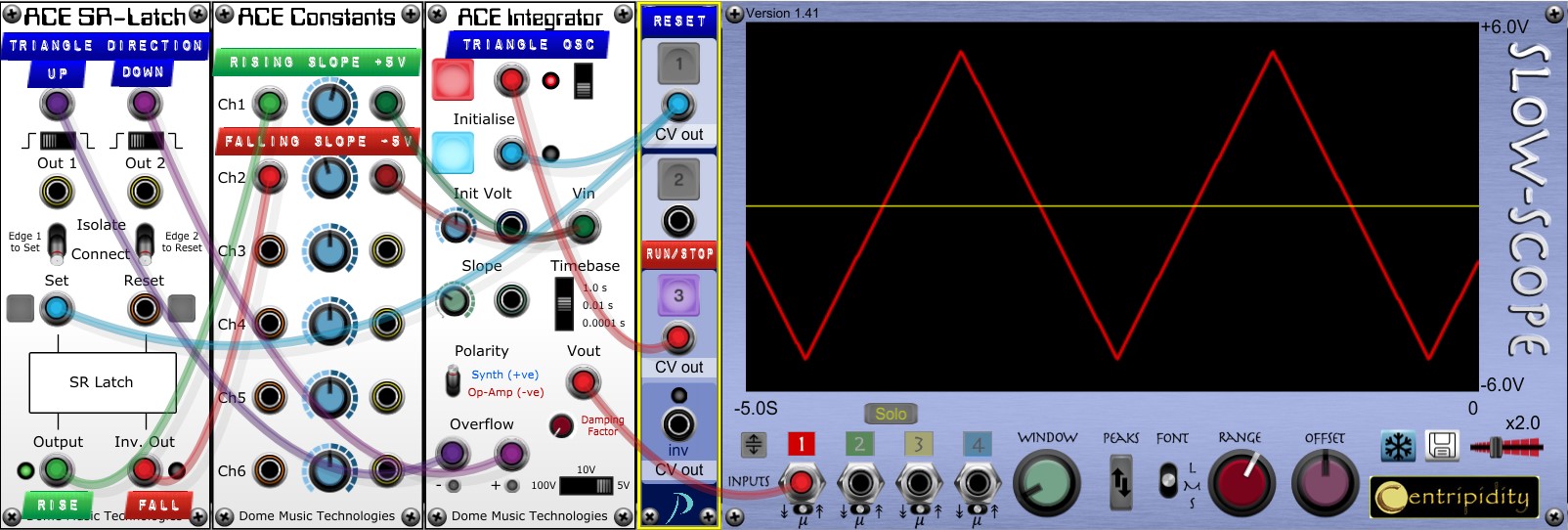Click the Ch5 input jack on Constants
Viewport: 1568px width, 530px height.
270,397
